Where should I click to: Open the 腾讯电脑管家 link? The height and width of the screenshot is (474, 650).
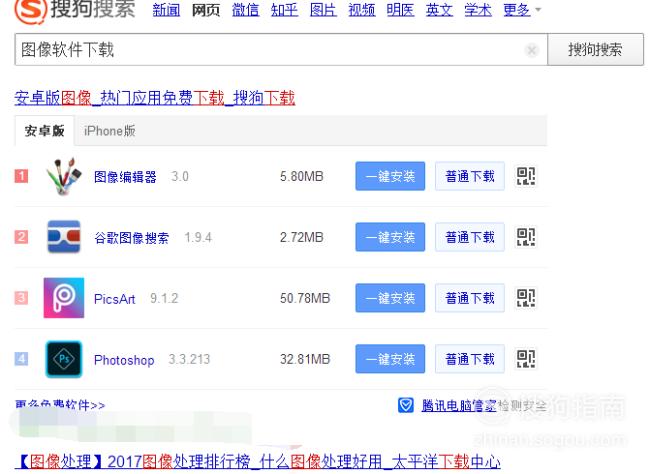459,405
